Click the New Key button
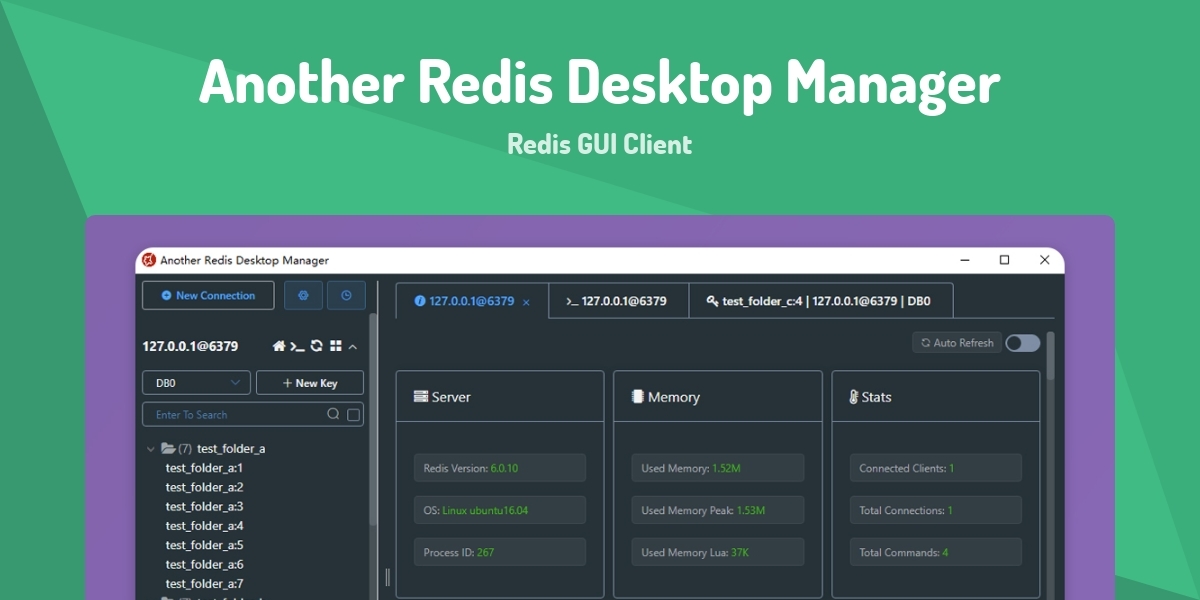Screen dimensions: 1200x600 (310, 383)
